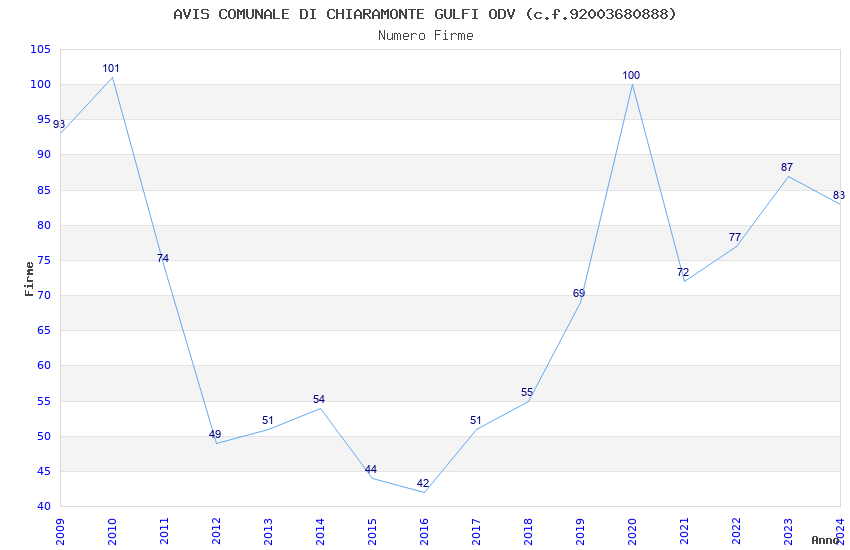Click the x-axis year label 2019
Screen dimensions: 850x550
coord(580,531)
